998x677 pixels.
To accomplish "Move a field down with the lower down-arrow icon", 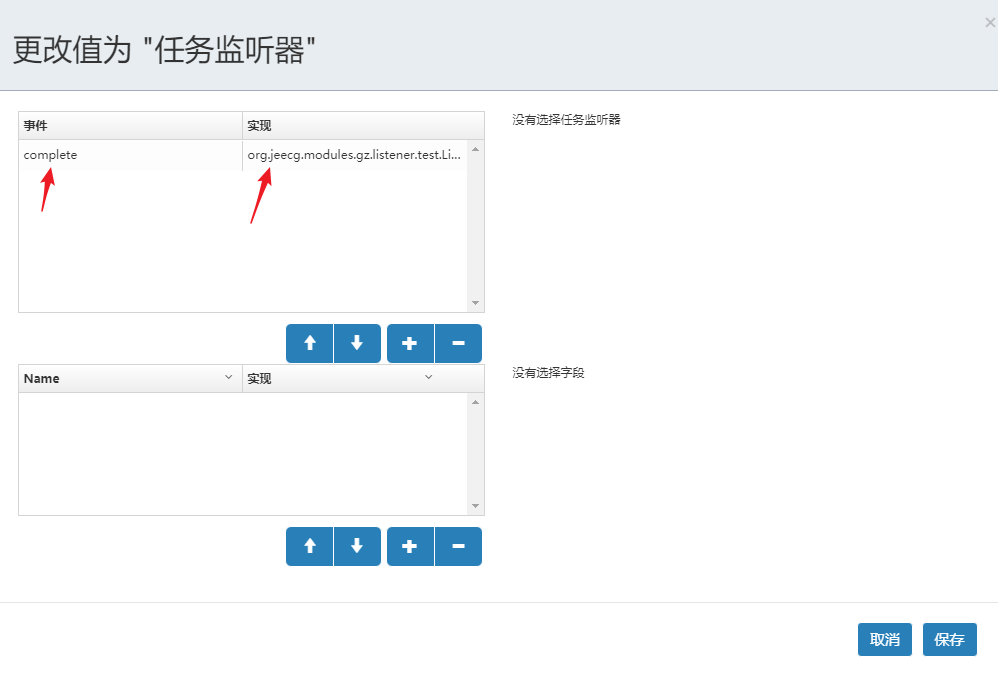I will pos(357,546).
